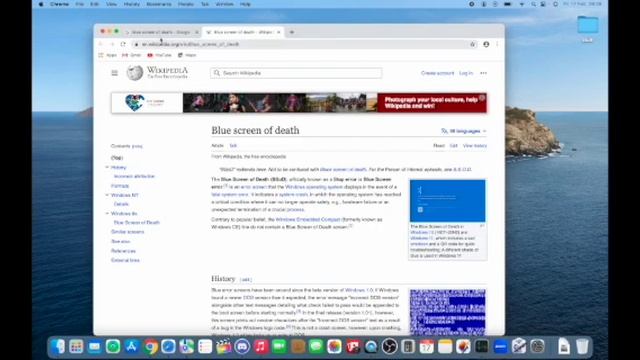
Task: Click the edit link next to History heading
Action: click(245, 280)
